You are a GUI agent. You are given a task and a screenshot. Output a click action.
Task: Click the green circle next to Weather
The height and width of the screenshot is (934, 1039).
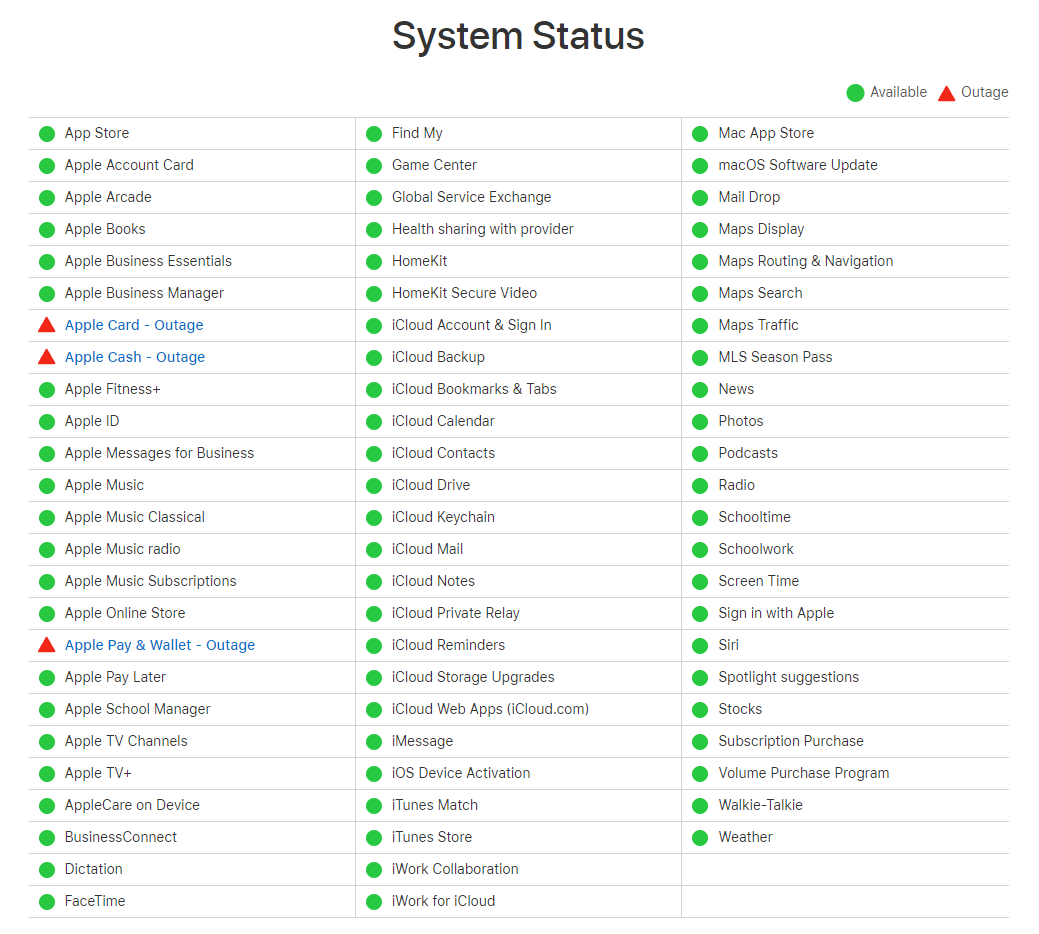click(x=700, y=837)
